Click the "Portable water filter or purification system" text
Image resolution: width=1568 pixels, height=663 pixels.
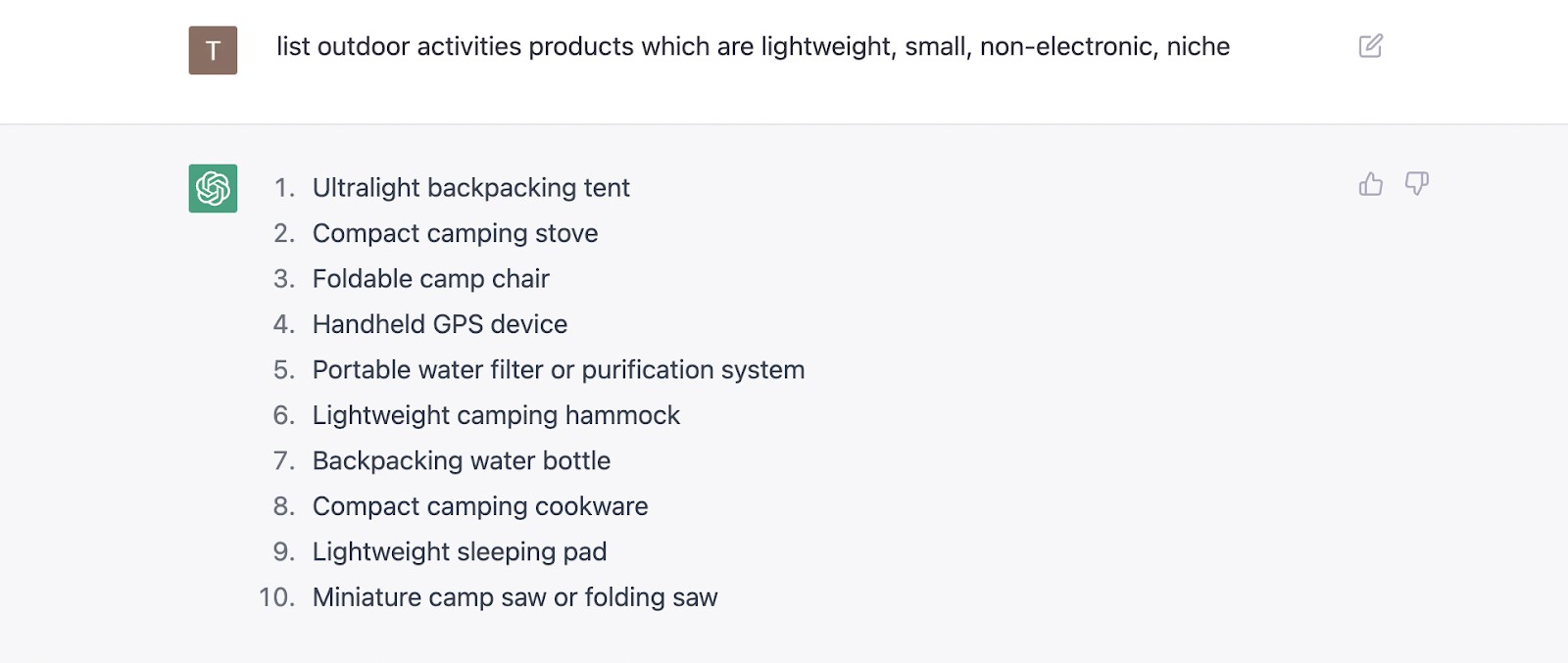click(559, 370)
